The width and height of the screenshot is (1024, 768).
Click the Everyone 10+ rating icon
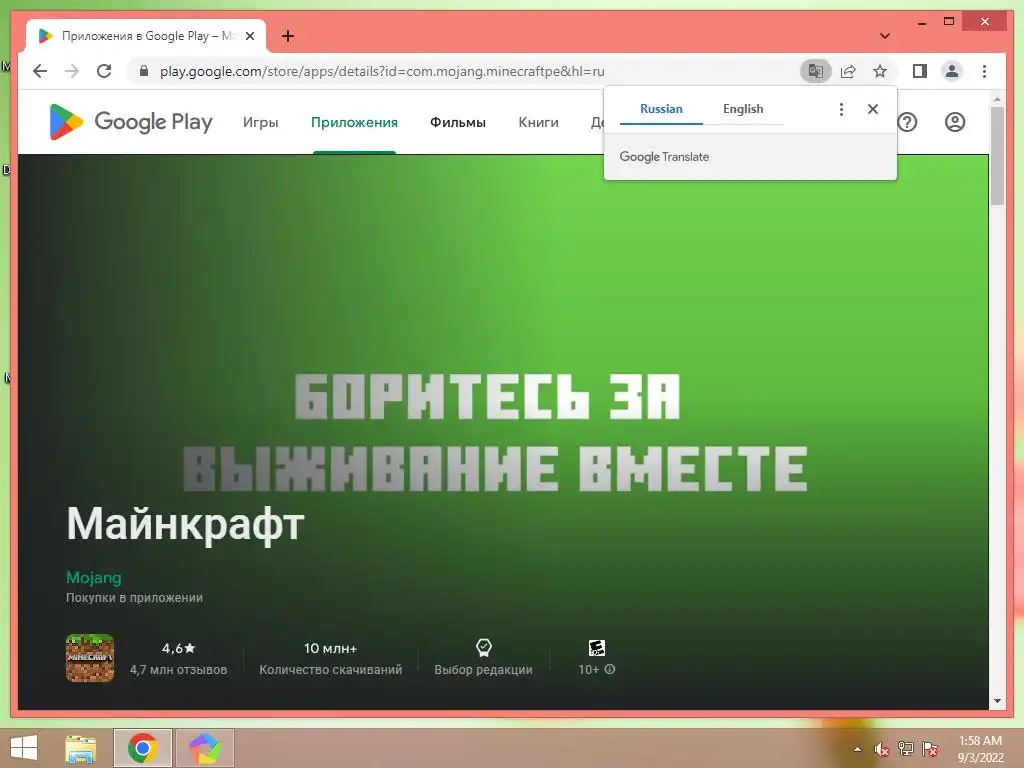[596, 647]
